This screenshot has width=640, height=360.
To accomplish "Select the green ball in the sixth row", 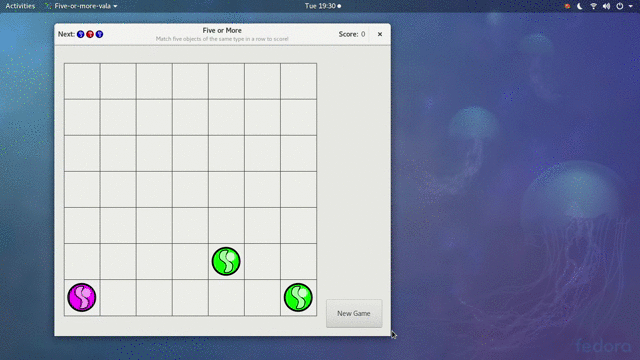I will click(226, 261).
